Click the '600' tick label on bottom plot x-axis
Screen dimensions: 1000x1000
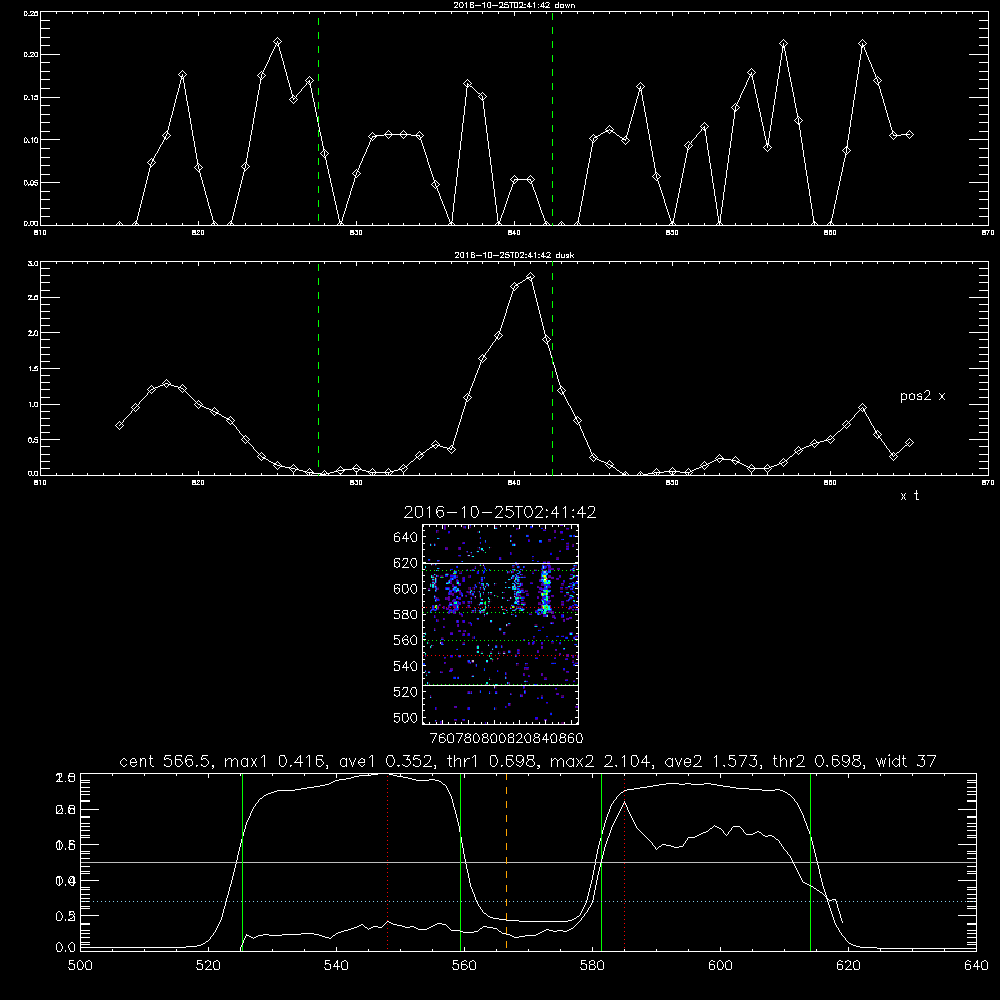720,966
